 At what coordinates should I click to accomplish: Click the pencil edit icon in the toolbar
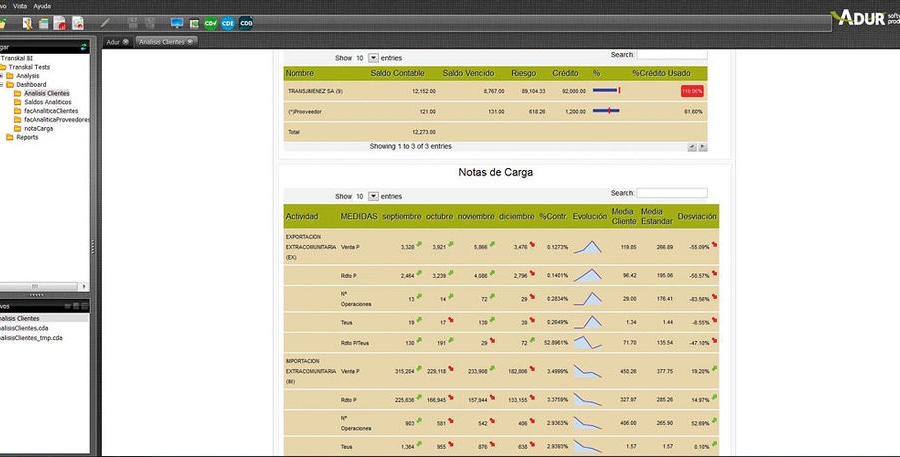point(106,22)
